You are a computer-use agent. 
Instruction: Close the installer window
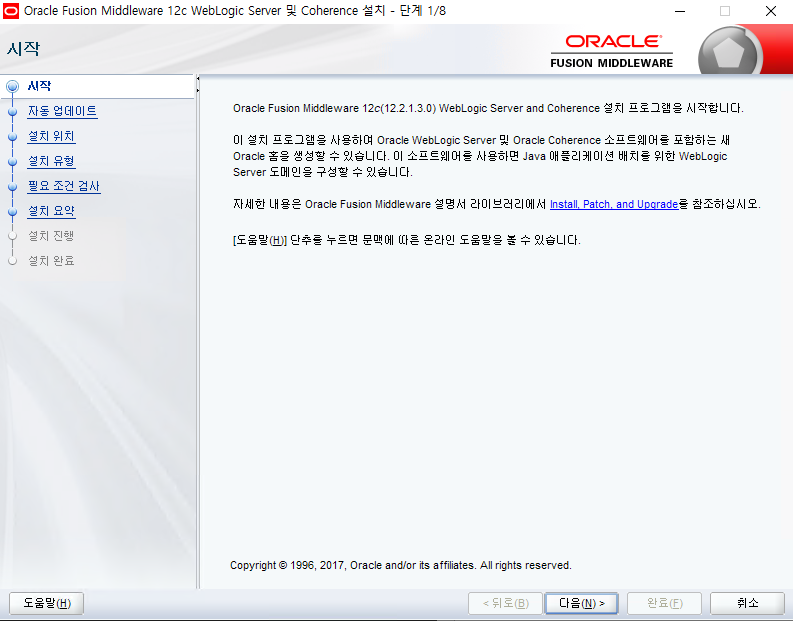coord(771,11)
